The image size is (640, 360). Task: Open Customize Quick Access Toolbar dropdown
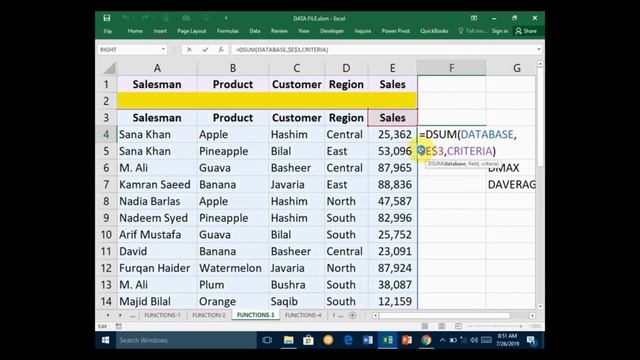[226, 18]
